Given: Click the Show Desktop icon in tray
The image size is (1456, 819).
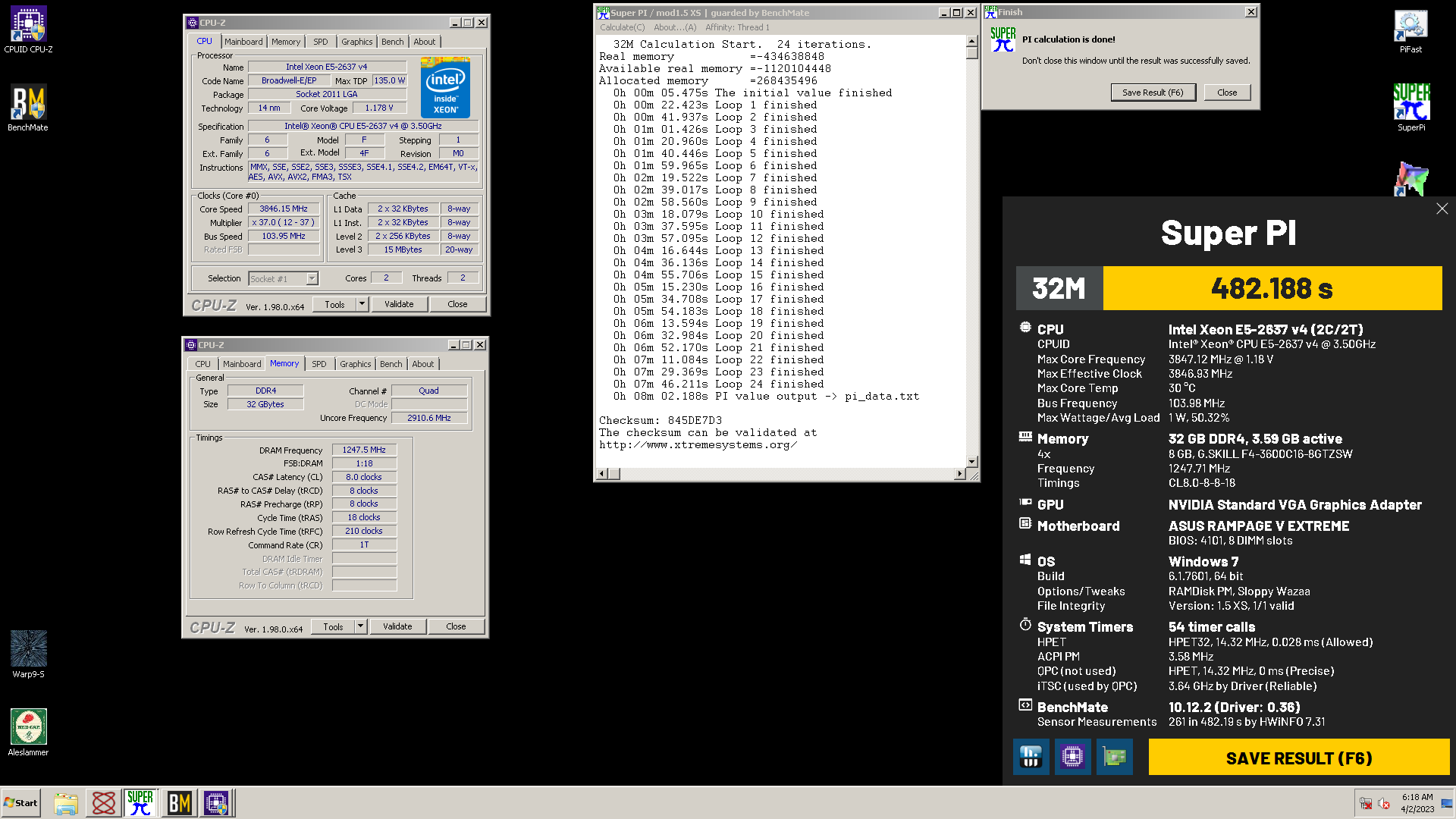Looking at the screenshot, I should [1447, 803].
